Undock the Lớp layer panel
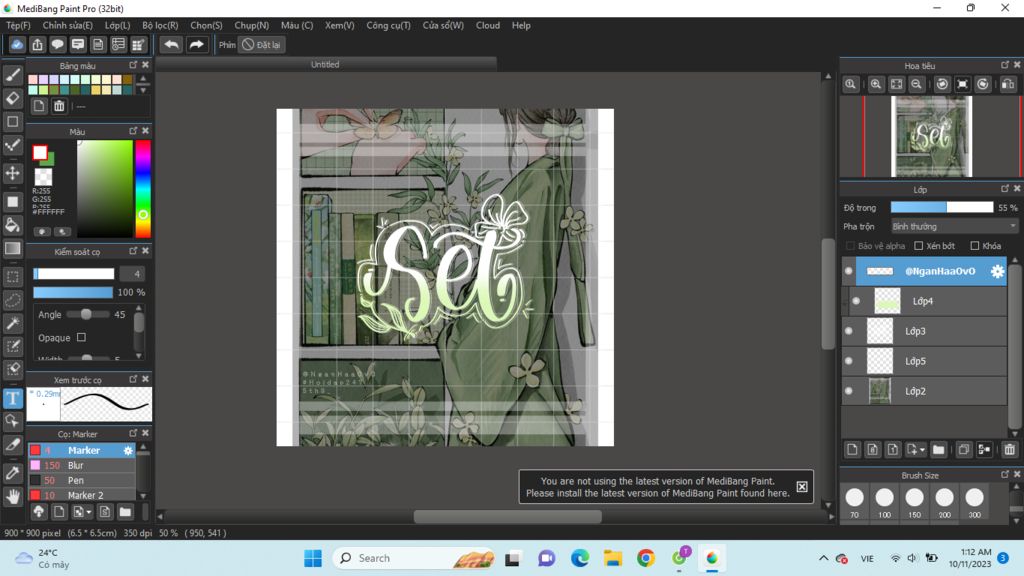Image resolution: width=1024 pixels, height=576 pixels. pyautogui.click(x=1005, y=189)
